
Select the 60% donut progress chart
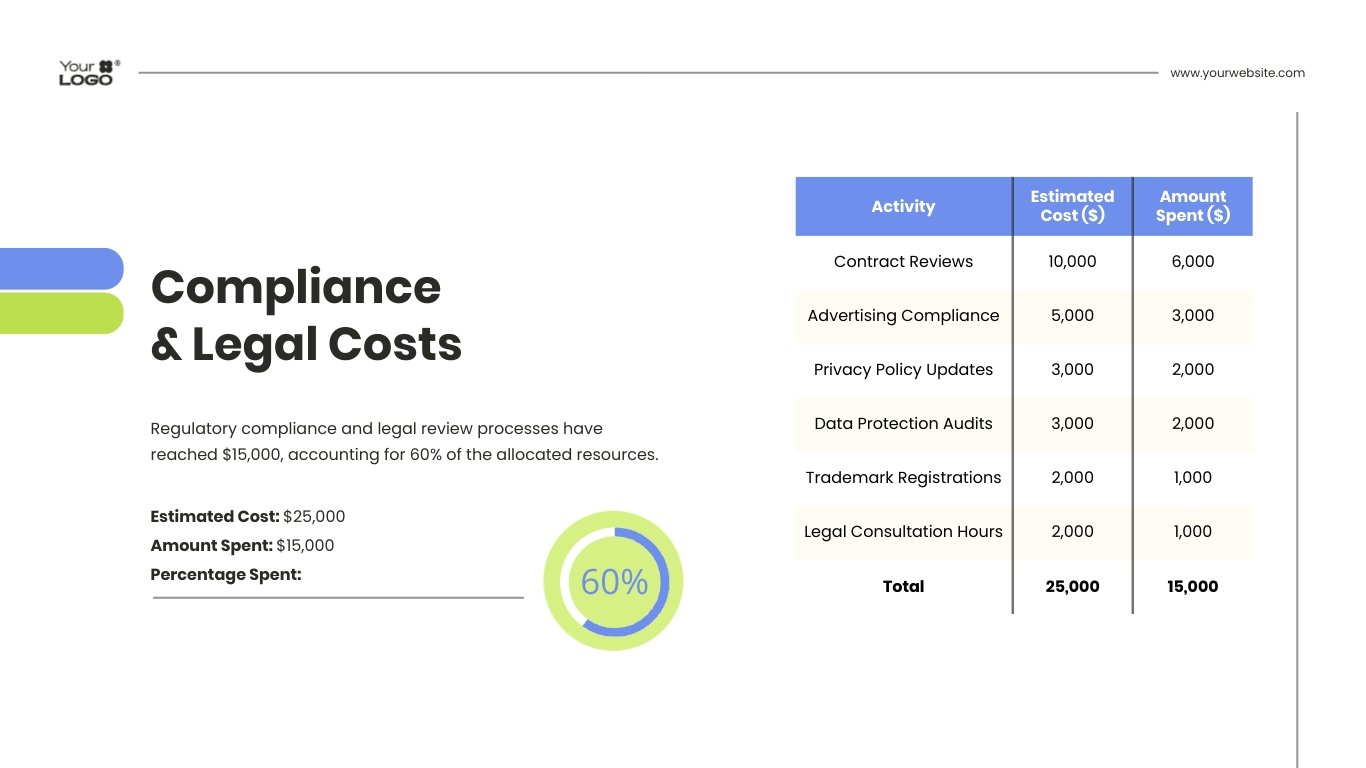tap(613, 581)
